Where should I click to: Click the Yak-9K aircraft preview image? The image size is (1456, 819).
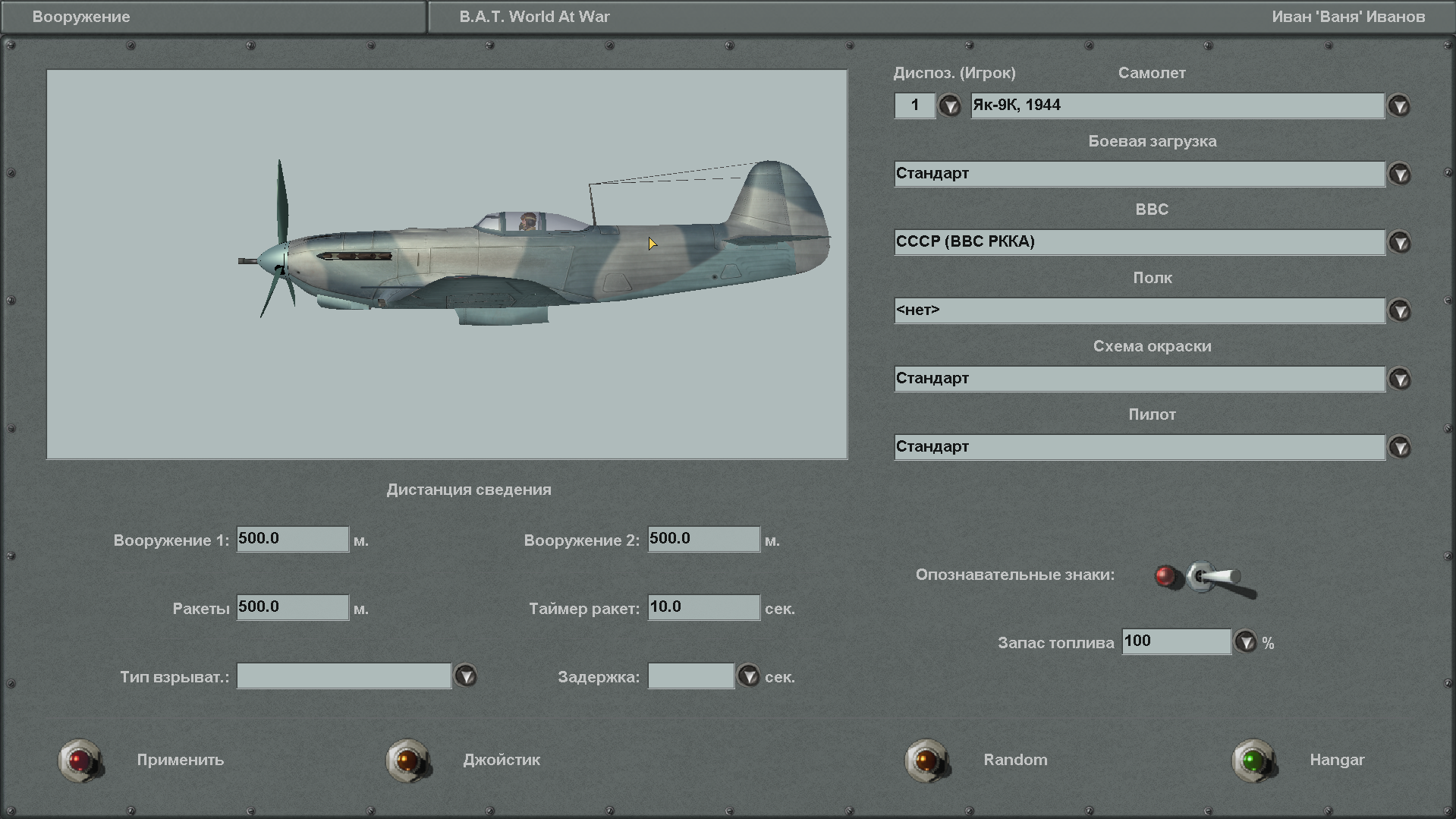(447, 264)
